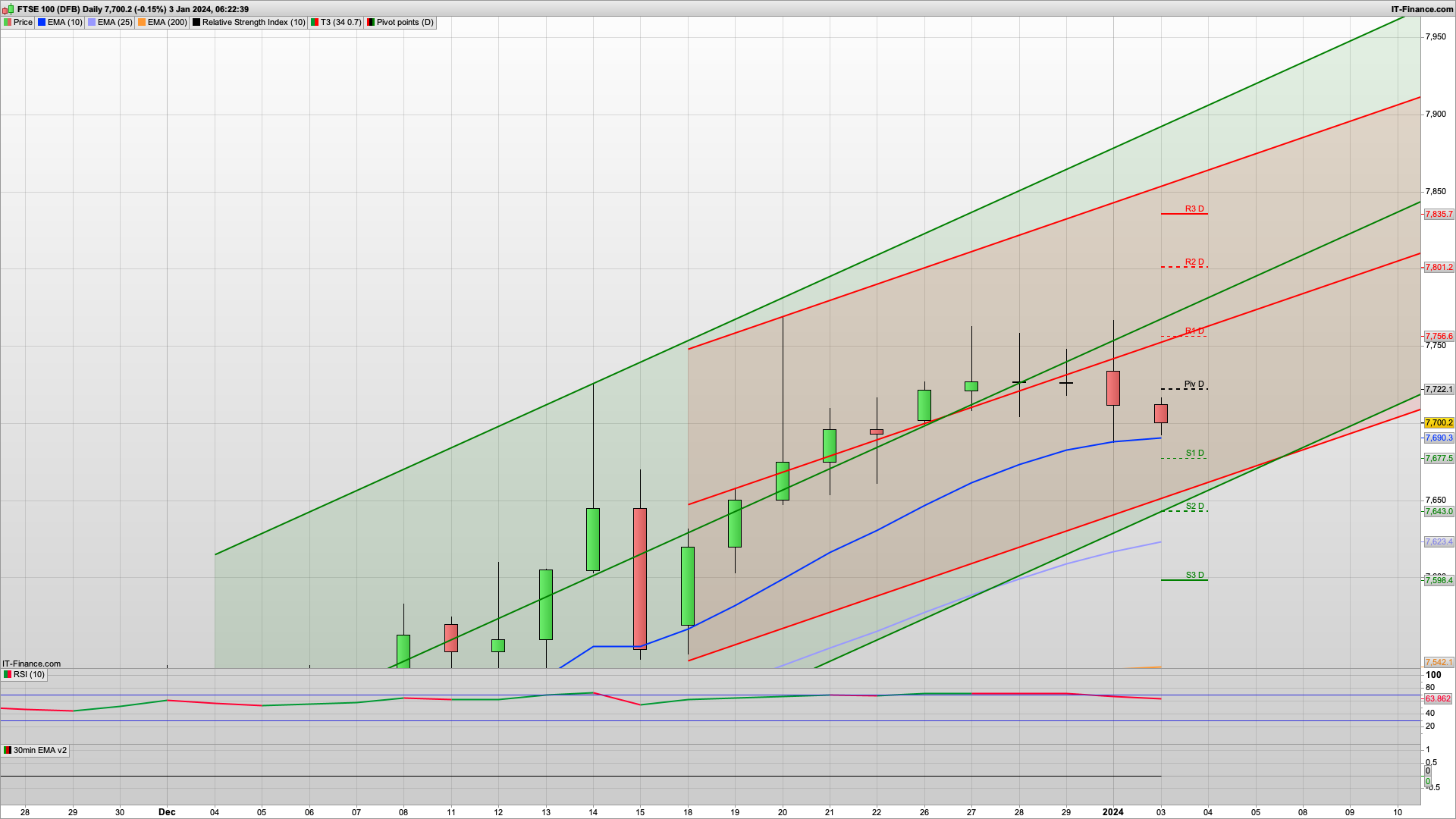This screenshot has height=819, width=1456.
Task: Open Relative Strength Index (10) label
Action: (254, 23)
